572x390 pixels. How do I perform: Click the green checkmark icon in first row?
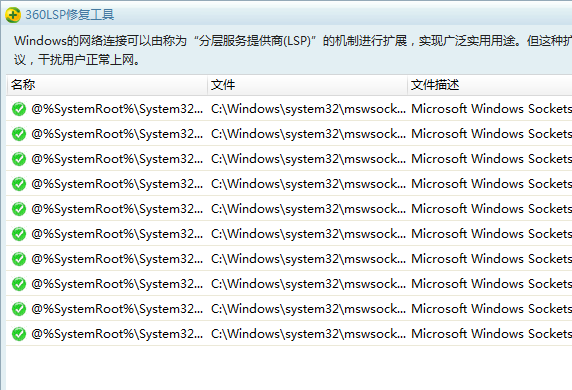19,109
